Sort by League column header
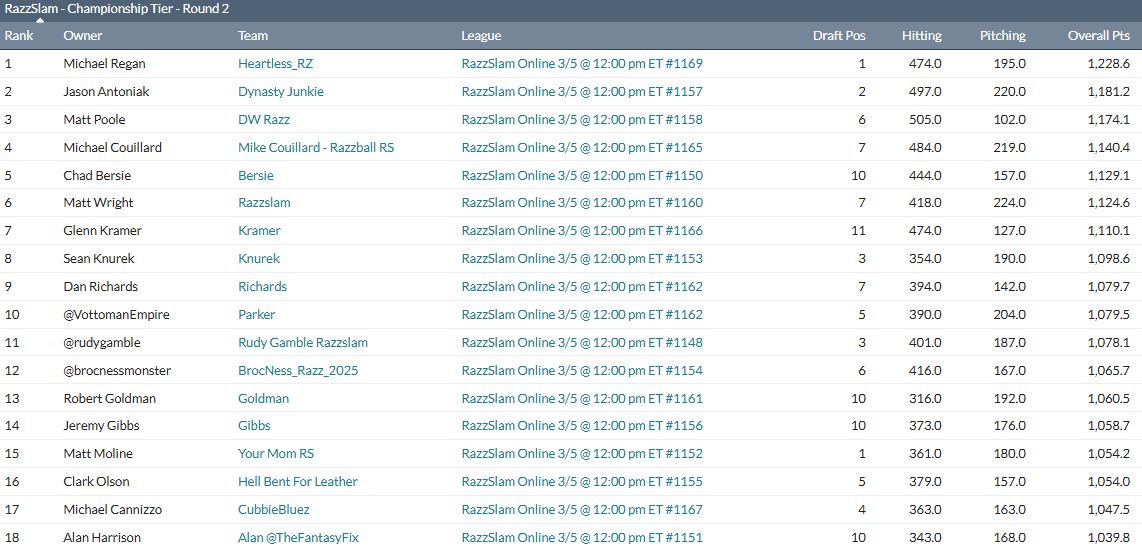 481,35
